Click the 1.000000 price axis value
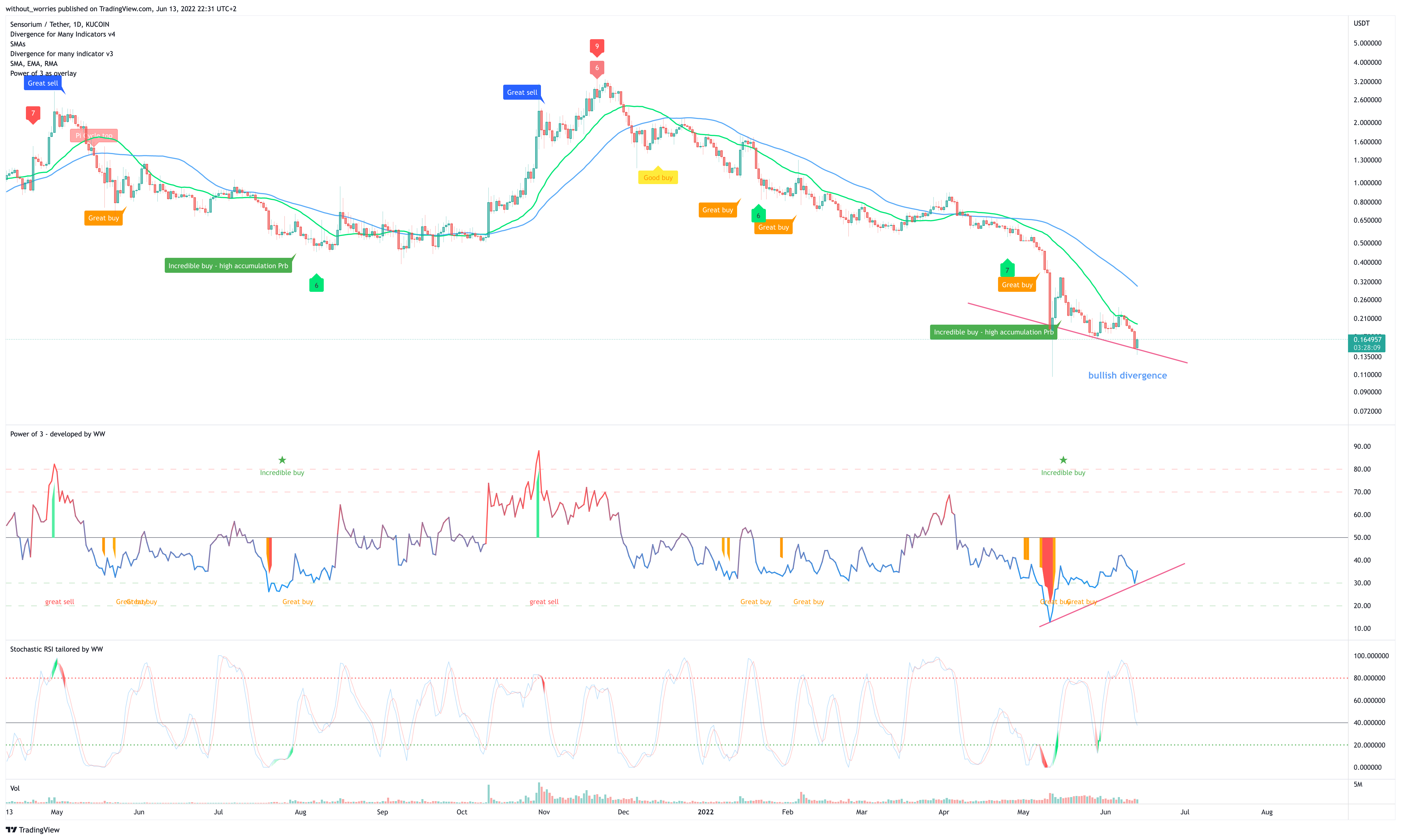The image size is (1401, 840). tap(1367, 183)
